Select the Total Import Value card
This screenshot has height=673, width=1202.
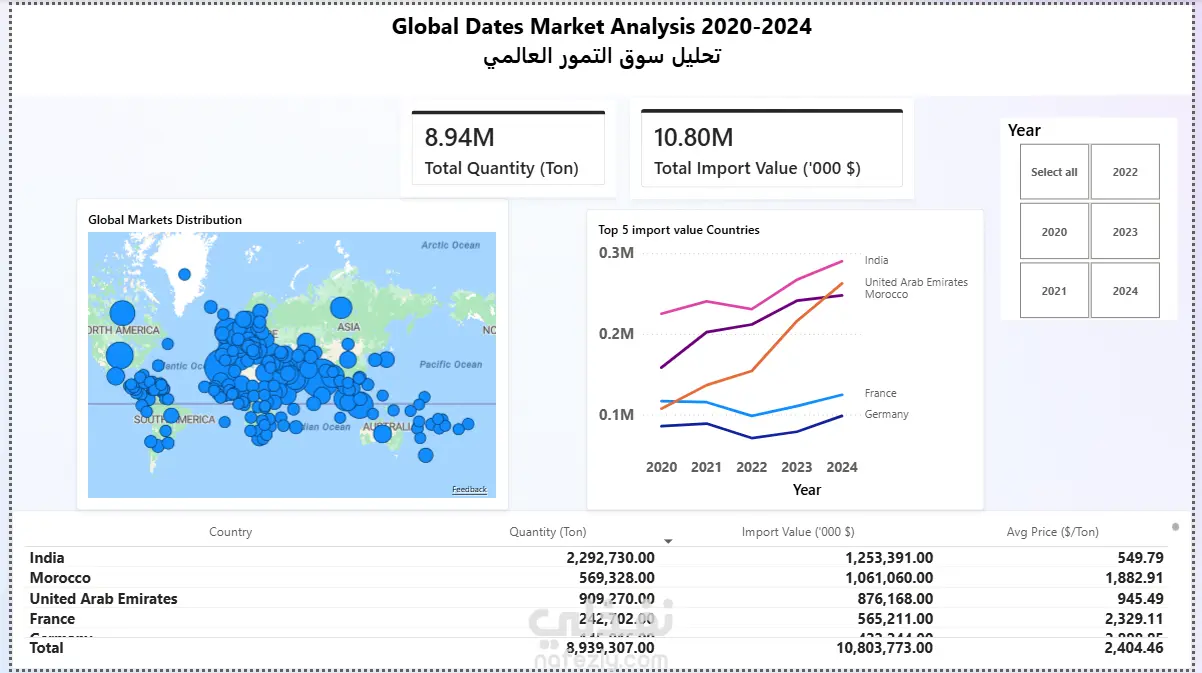[x=771, y=150]
